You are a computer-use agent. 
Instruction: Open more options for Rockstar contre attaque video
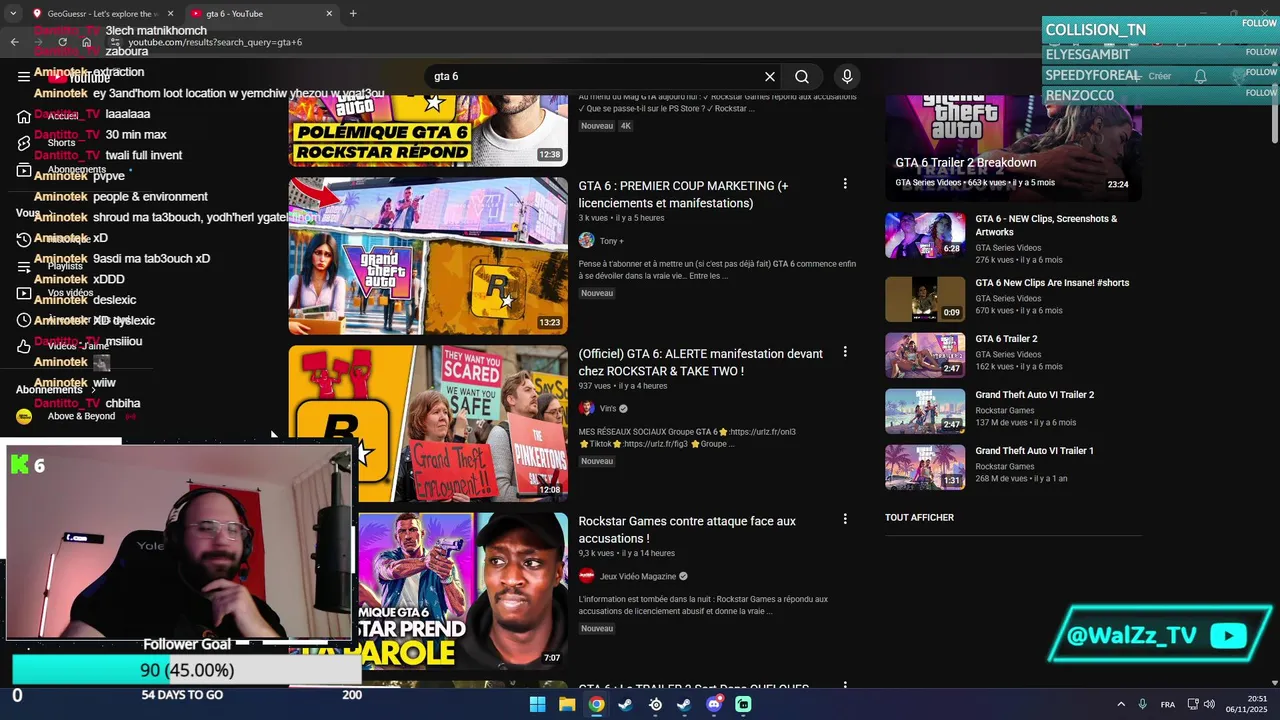coord(845,519)
